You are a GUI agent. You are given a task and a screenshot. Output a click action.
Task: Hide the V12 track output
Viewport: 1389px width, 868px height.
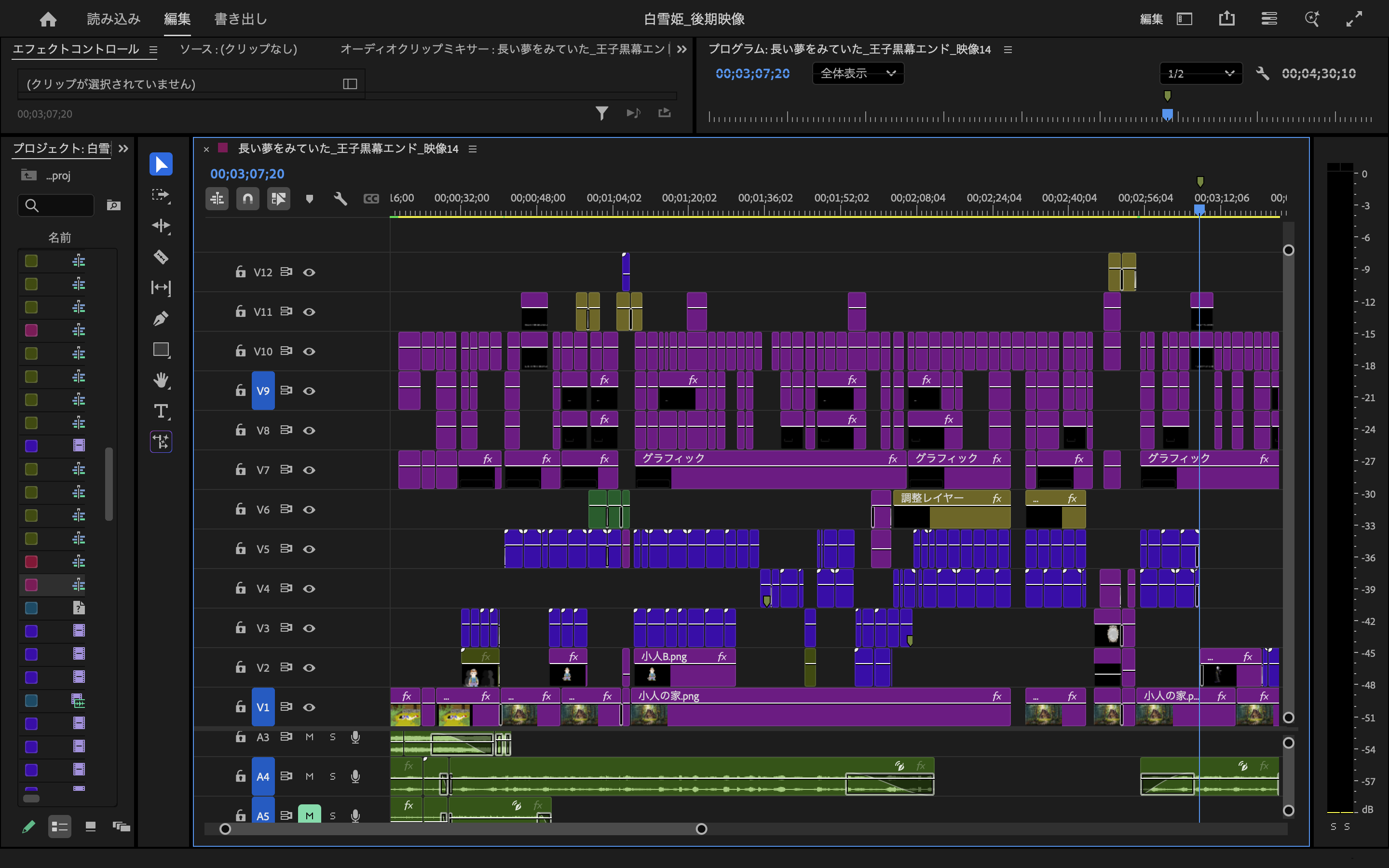pos(309,272)
